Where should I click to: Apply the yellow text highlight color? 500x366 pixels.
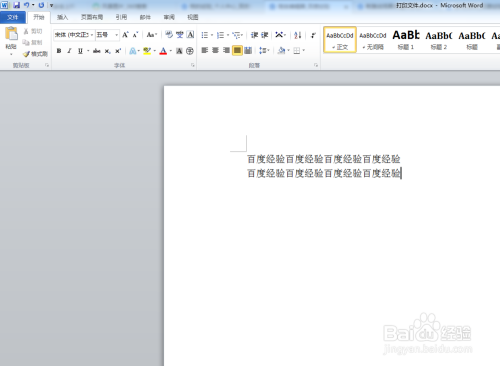(147, 51)
